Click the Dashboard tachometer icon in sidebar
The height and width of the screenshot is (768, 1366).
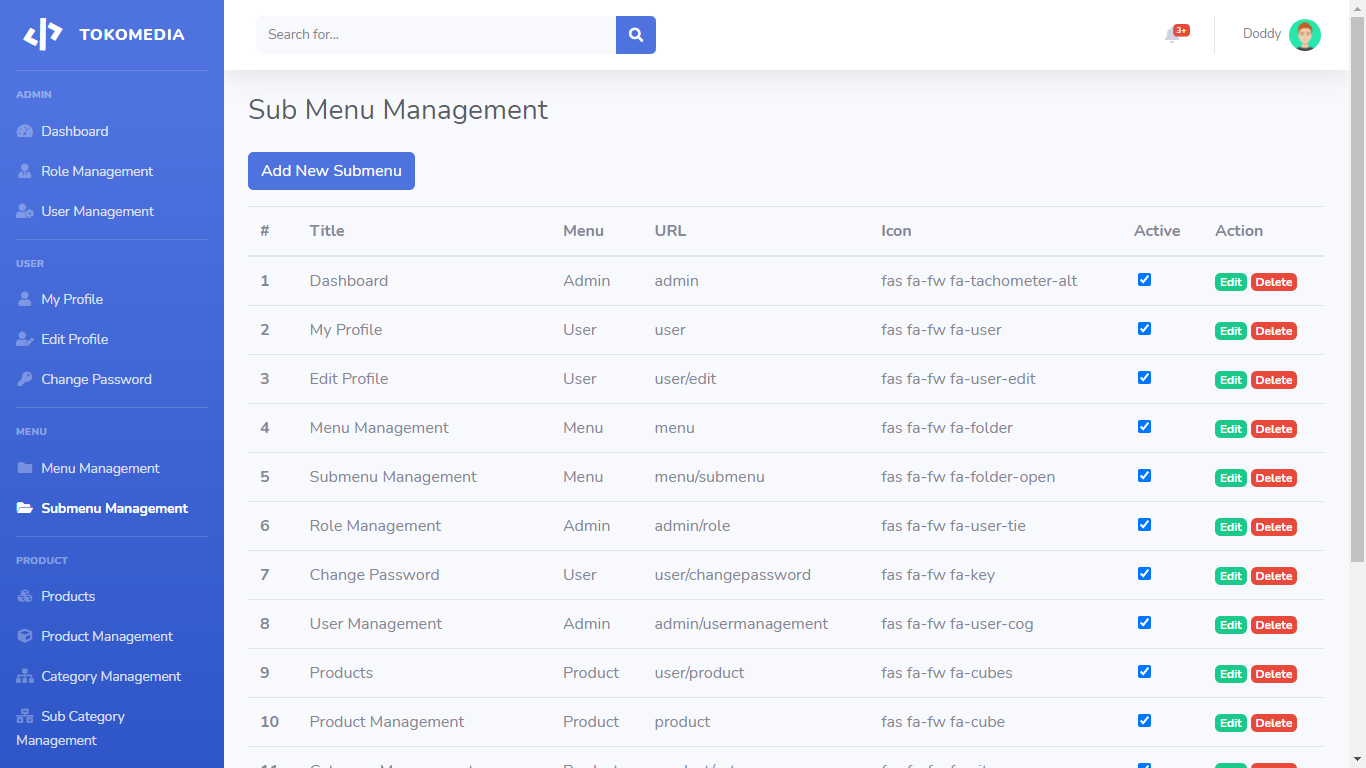pyautogui.click(x=25, y=132)
